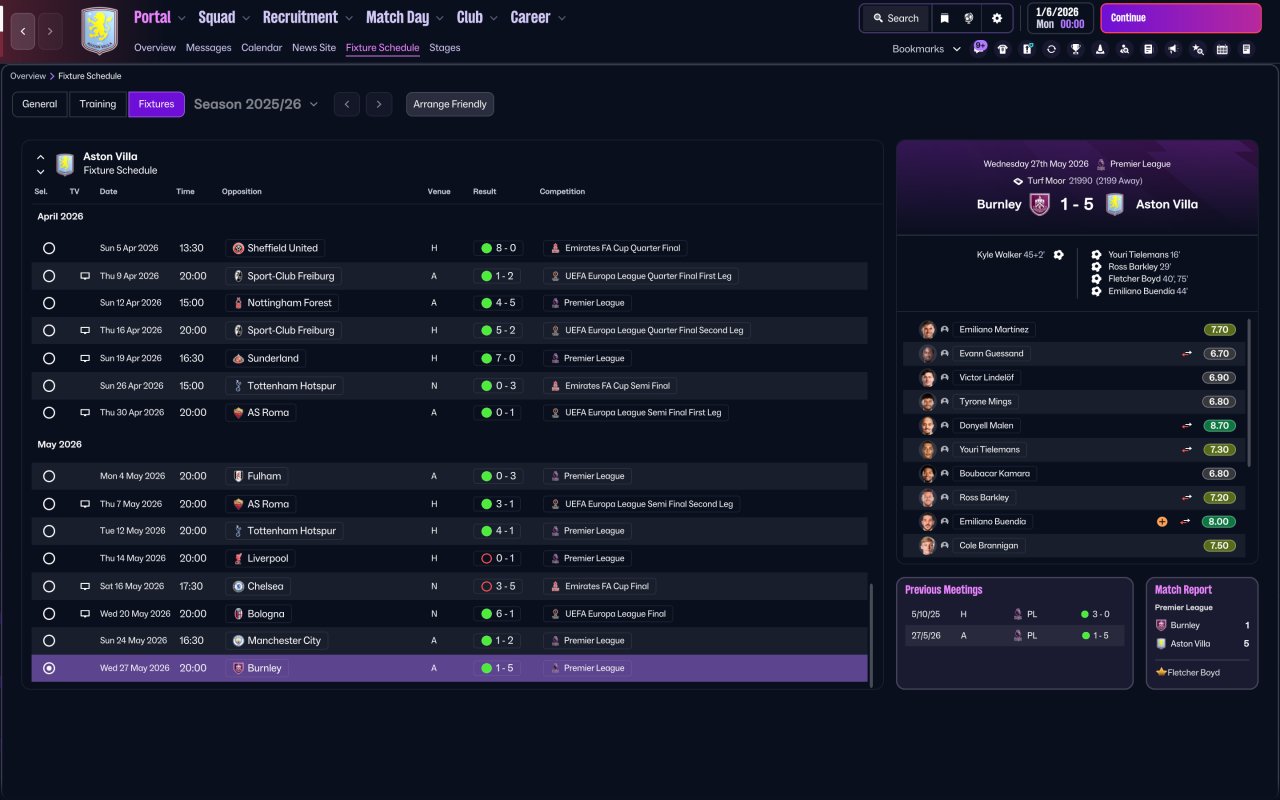Open Overview link in breadcrumb
The width and height of the screenshot is (1280, 800).
28,76
